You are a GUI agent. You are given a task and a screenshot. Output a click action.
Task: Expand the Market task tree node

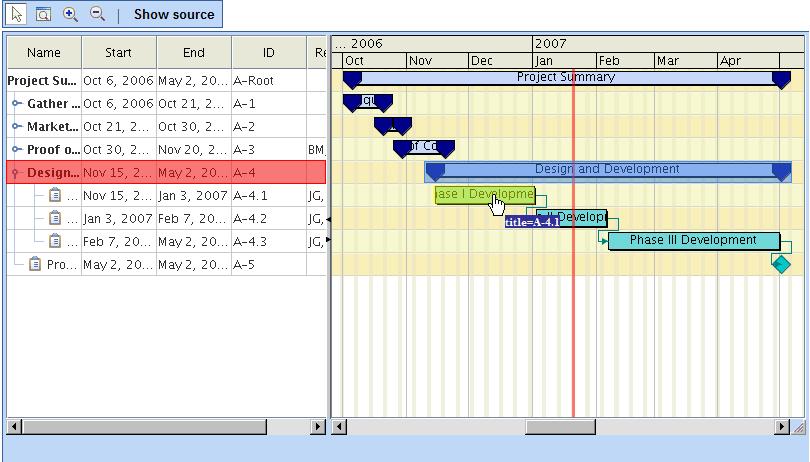tap(17, 127)
